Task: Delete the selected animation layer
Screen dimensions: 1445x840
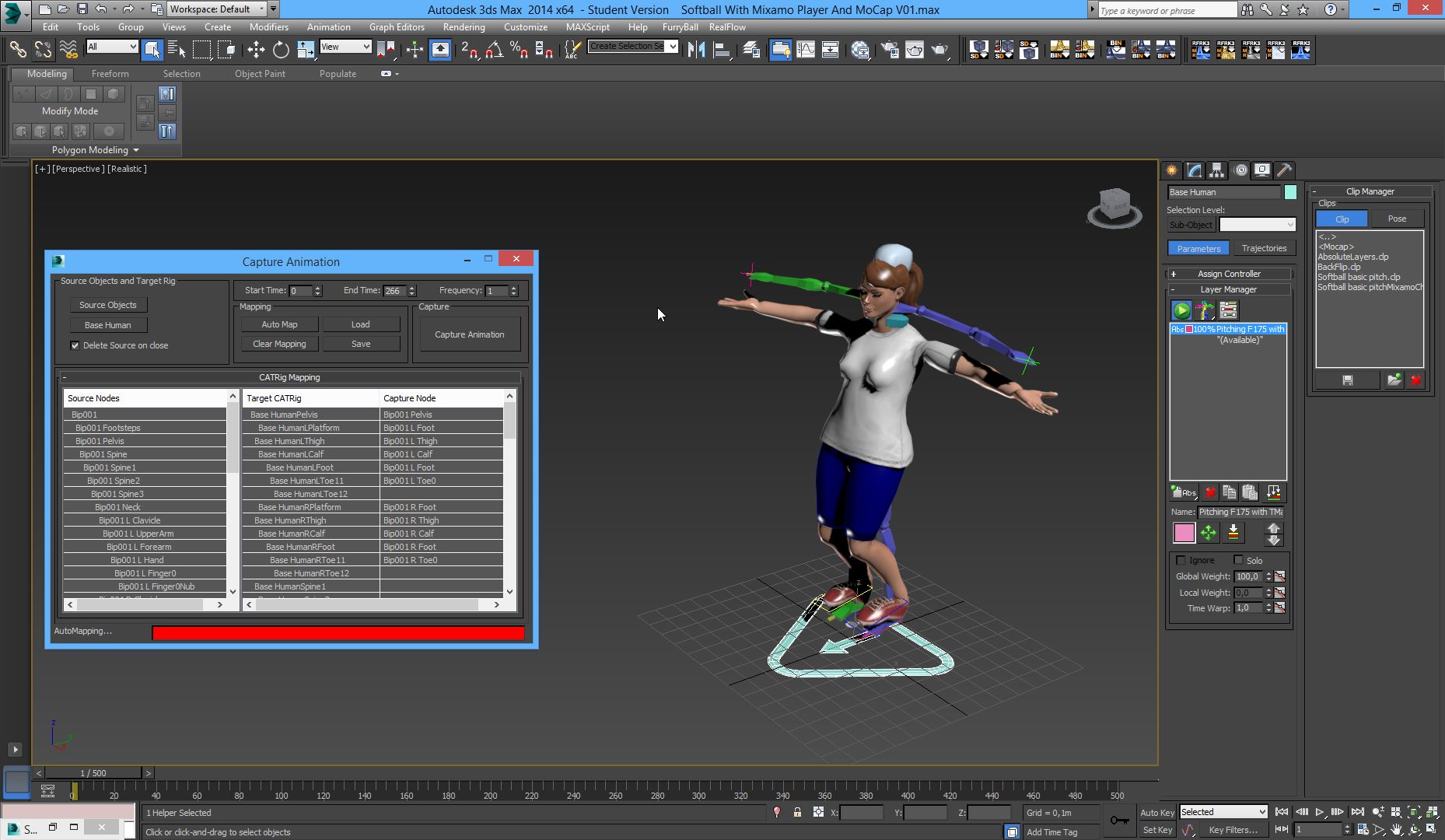Action: tap(1210, 492)
